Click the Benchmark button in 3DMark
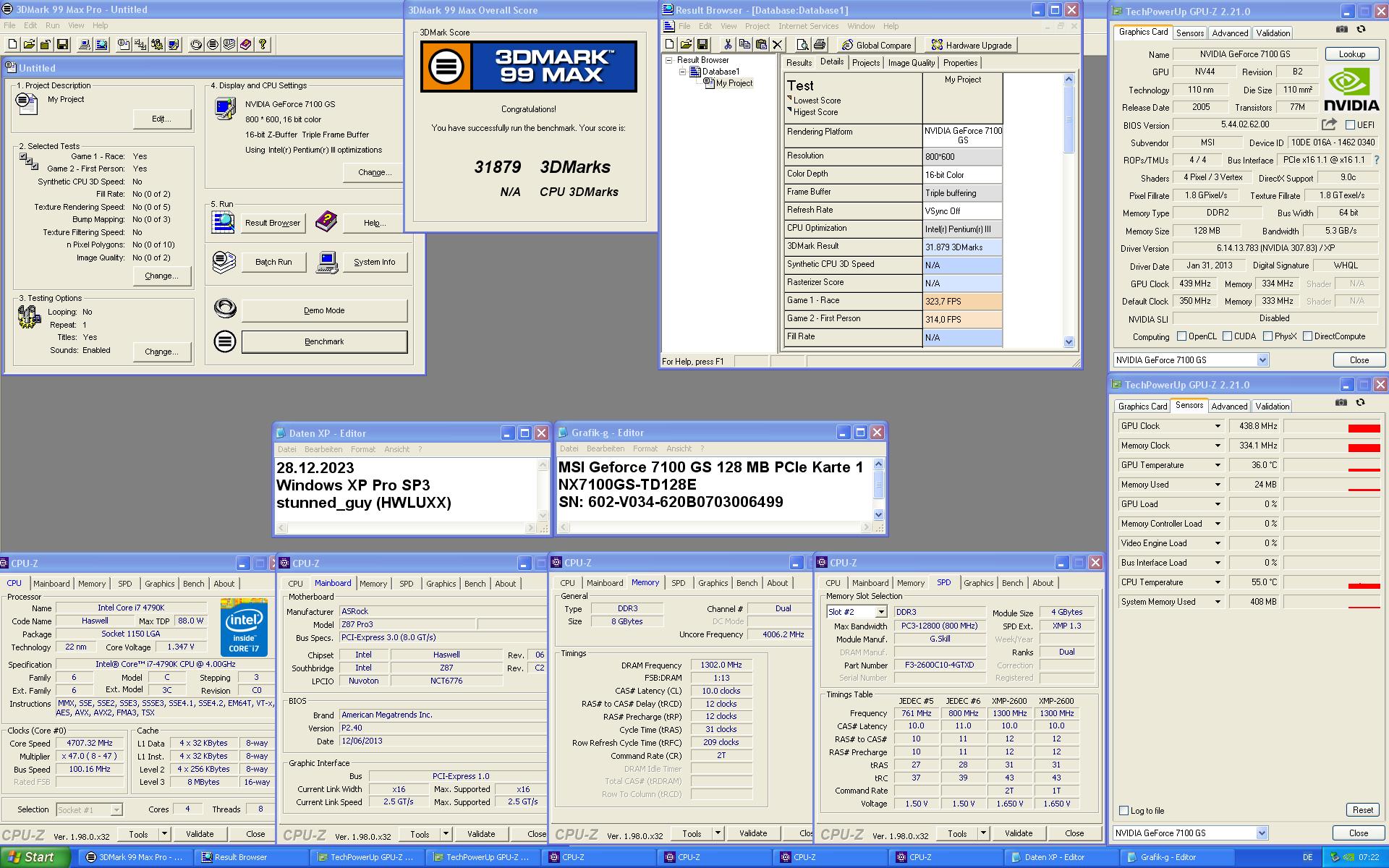 (324, 341)
